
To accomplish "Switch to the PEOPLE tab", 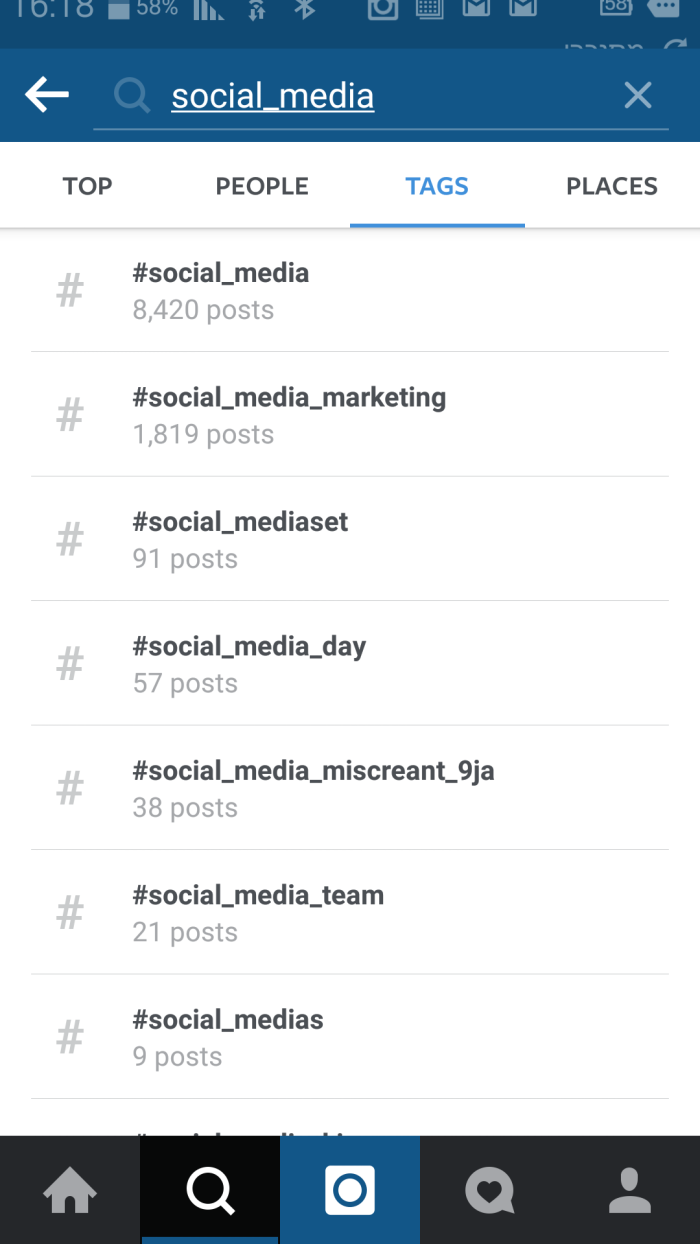I will (262, 186).
